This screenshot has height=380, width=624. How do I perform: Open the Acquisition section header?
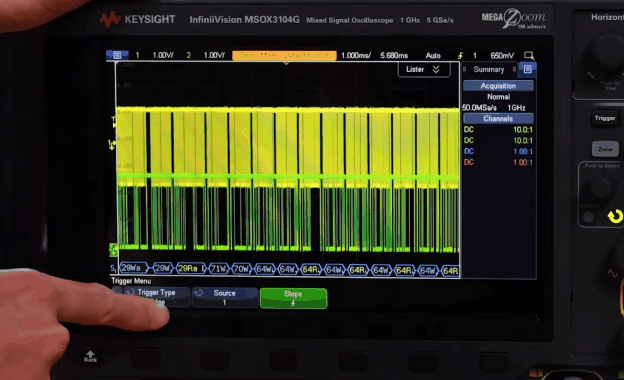pyautogui.click(x=498, y=86)
